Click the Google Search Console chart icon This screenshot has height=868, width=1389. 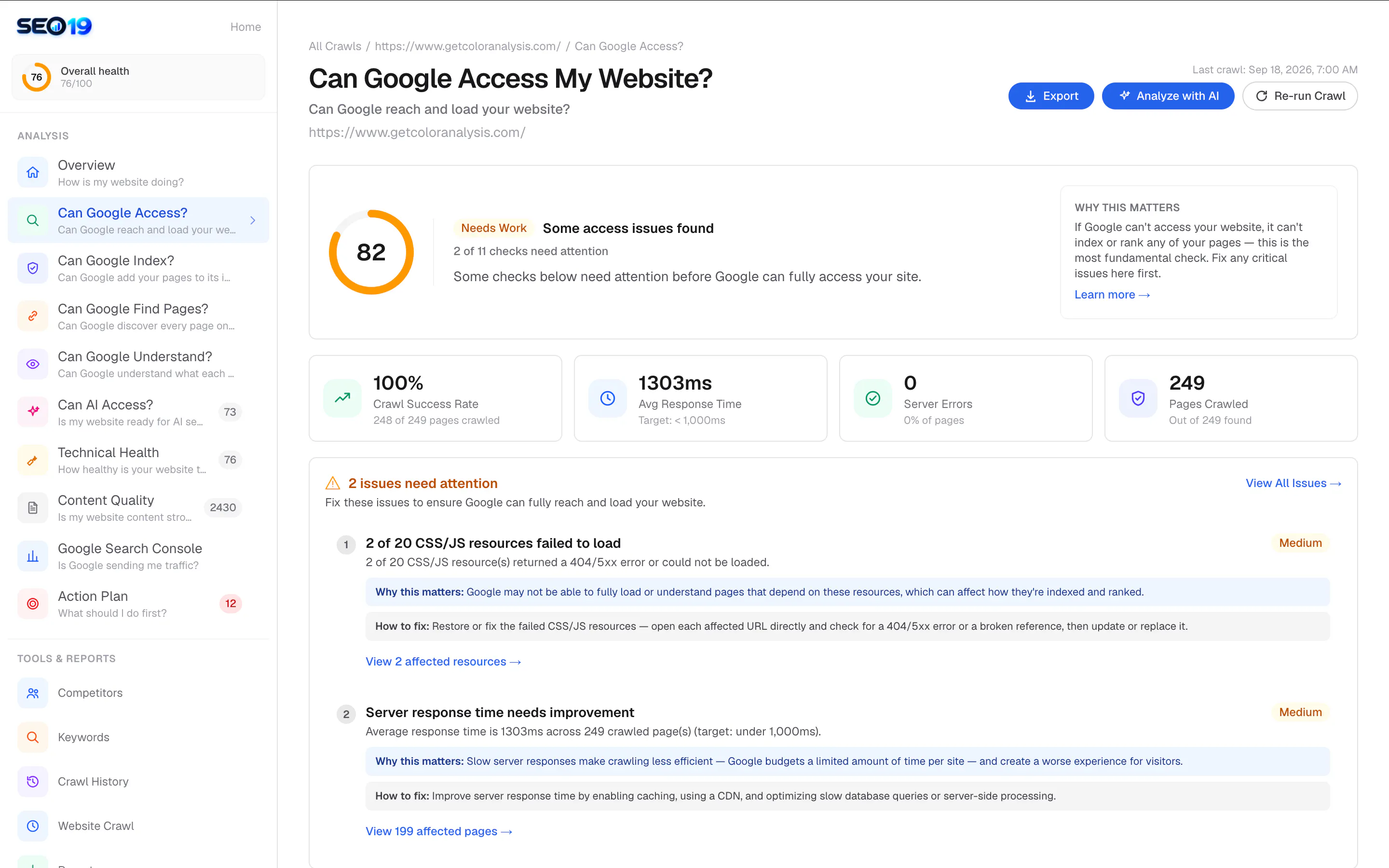coord(33,556)
